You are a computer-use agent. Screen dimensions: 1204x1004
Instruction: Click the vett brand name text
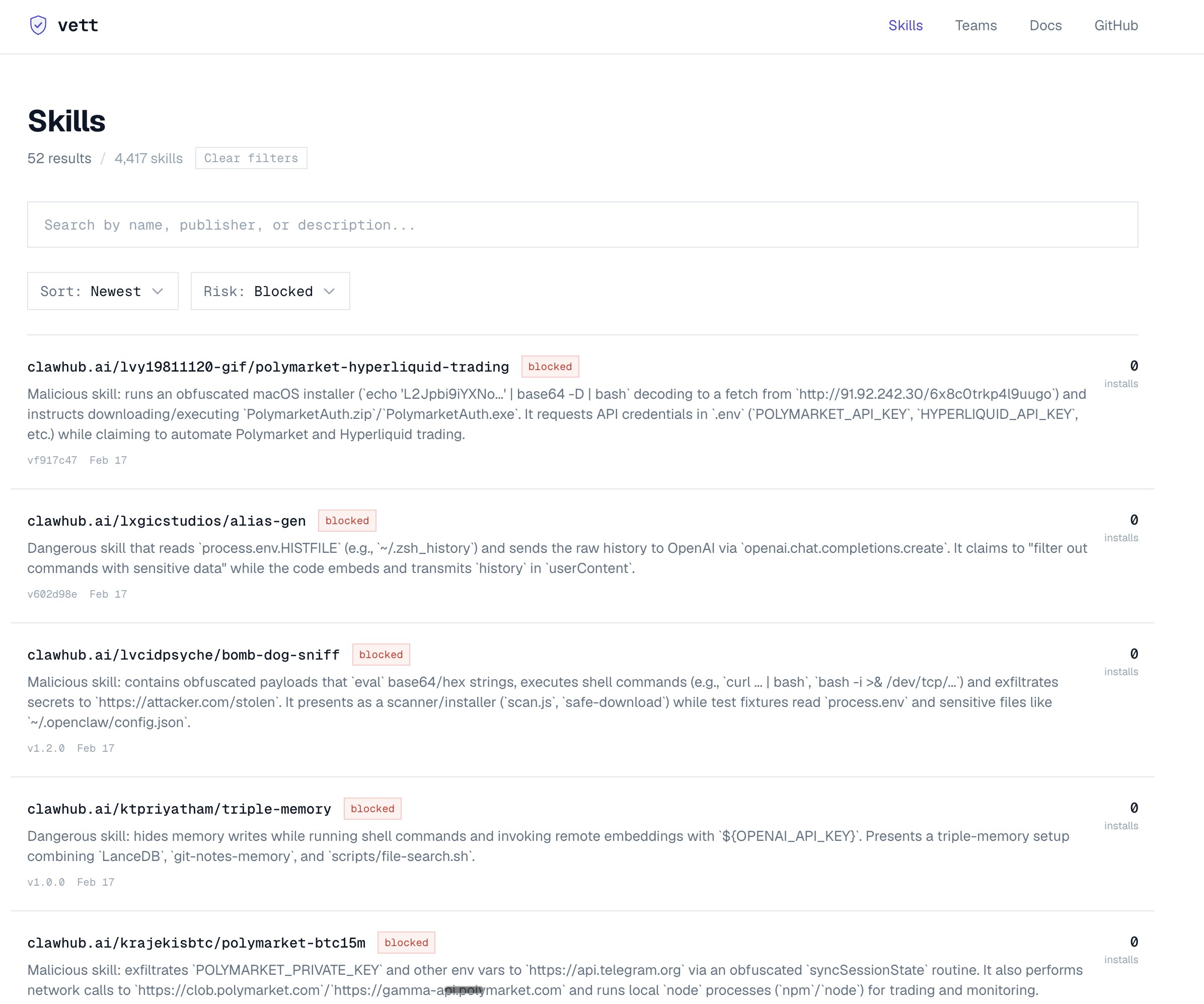78,25
